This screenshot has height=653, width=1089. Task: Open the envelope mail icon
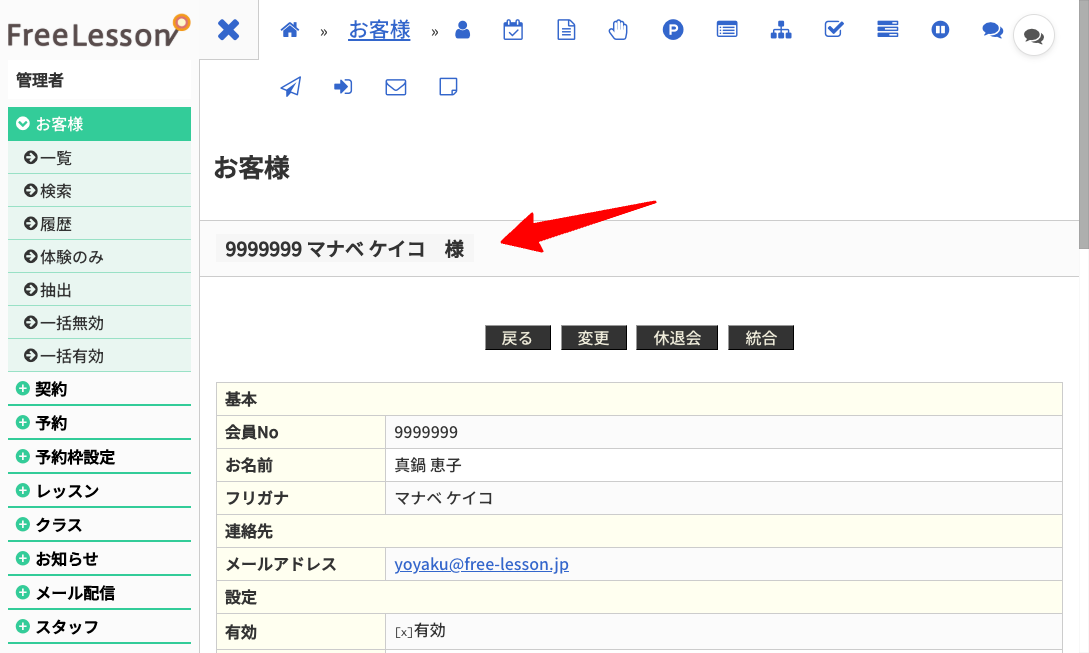(396, 87)
